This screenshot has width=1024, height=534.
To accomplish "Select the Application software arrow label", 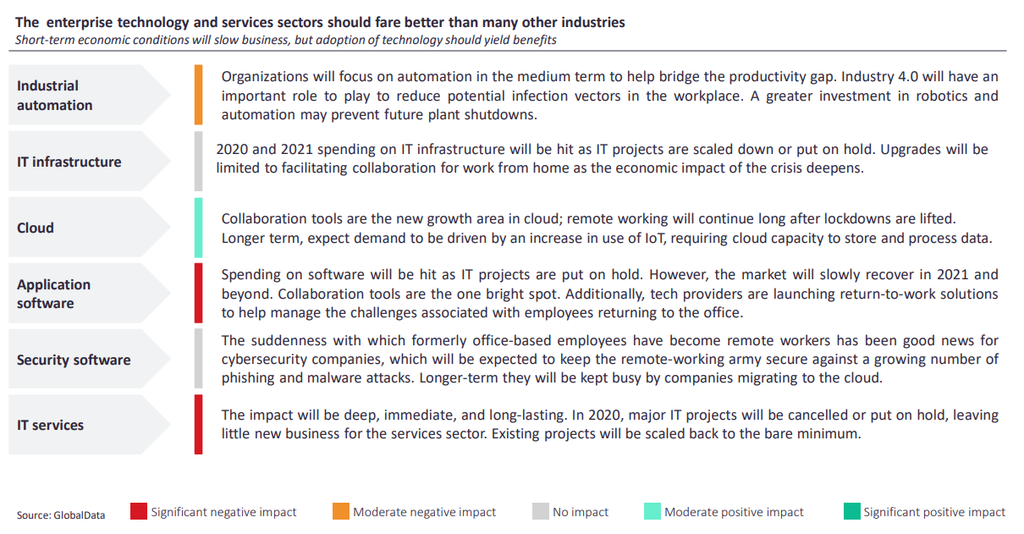I will [89, 293].
